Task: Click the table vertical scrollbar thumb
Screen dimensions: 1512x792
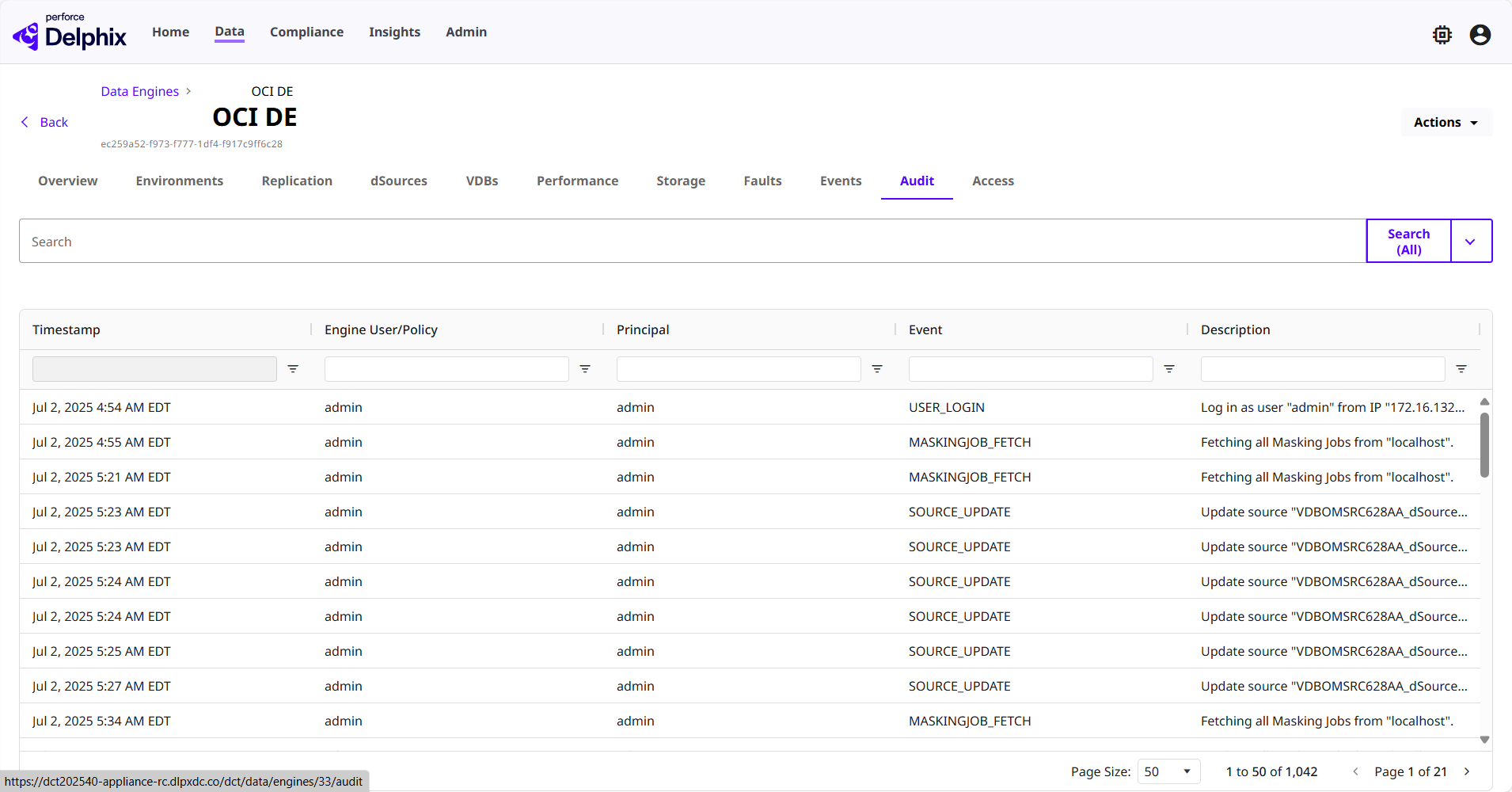Action: tap(1485, 445)
